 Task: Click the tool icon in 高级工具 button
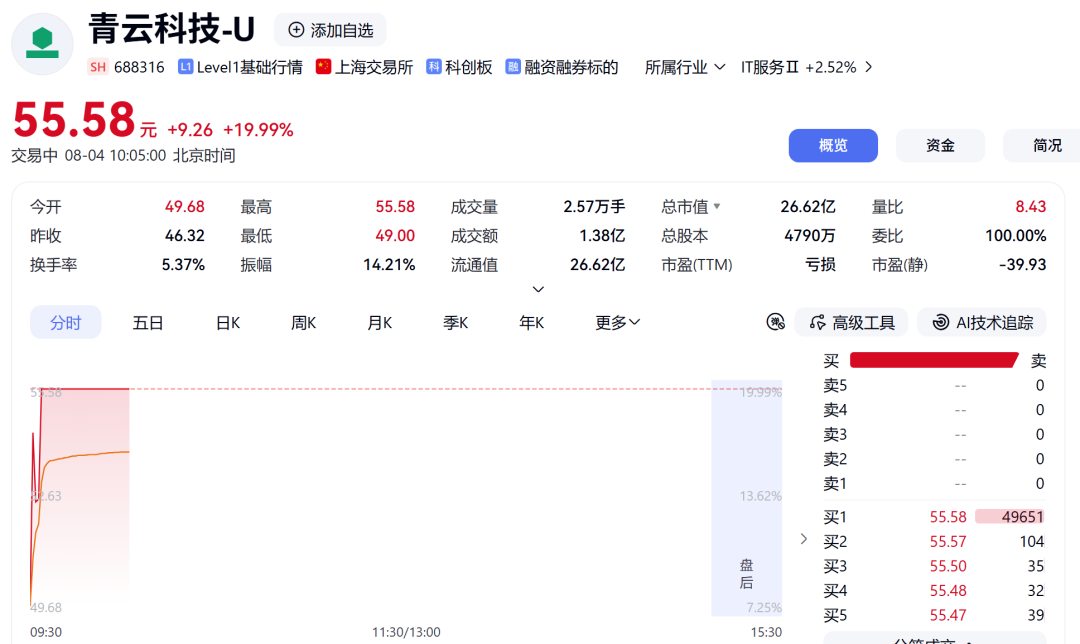coord(818,322)
